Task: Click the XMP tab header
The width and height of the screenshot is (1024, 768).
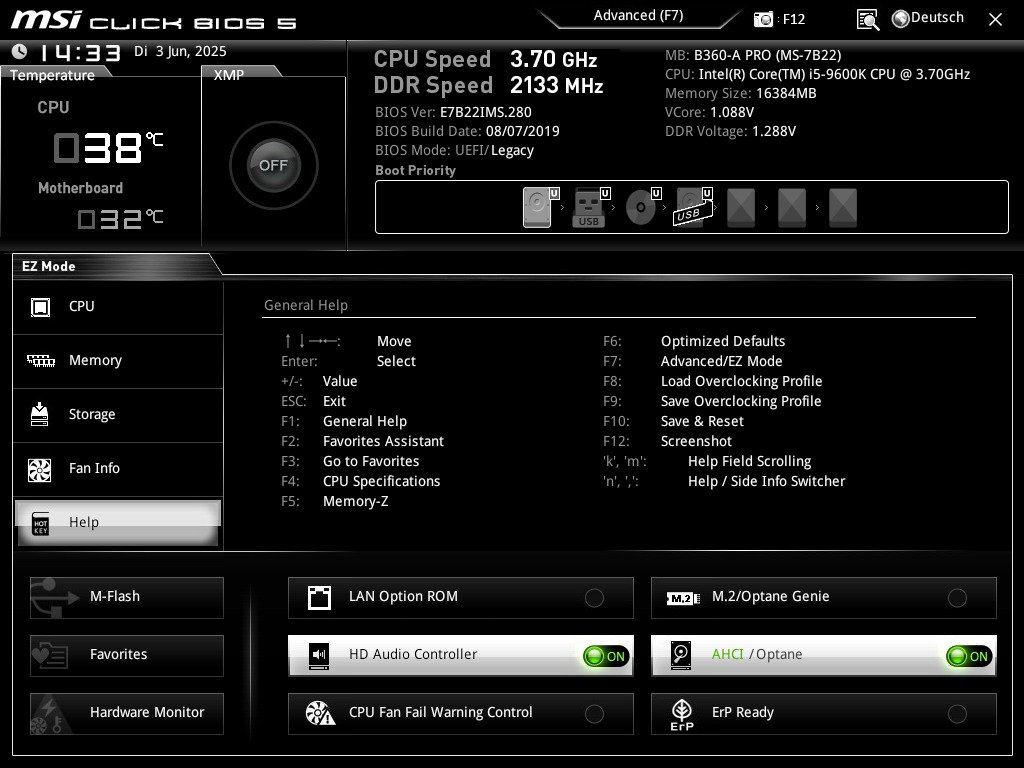Action: [x=229, y=75]
